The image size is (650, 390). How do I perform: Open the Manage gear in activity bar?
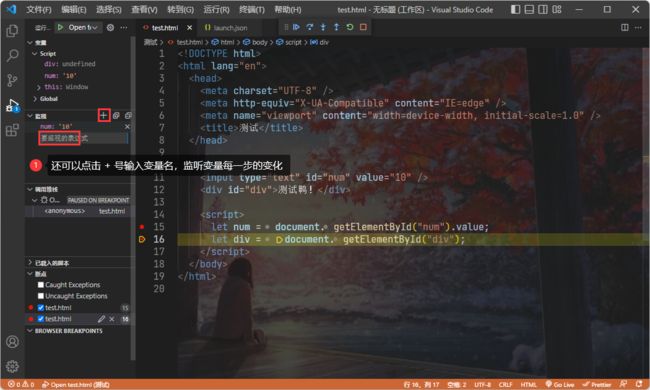coord(12,366)
